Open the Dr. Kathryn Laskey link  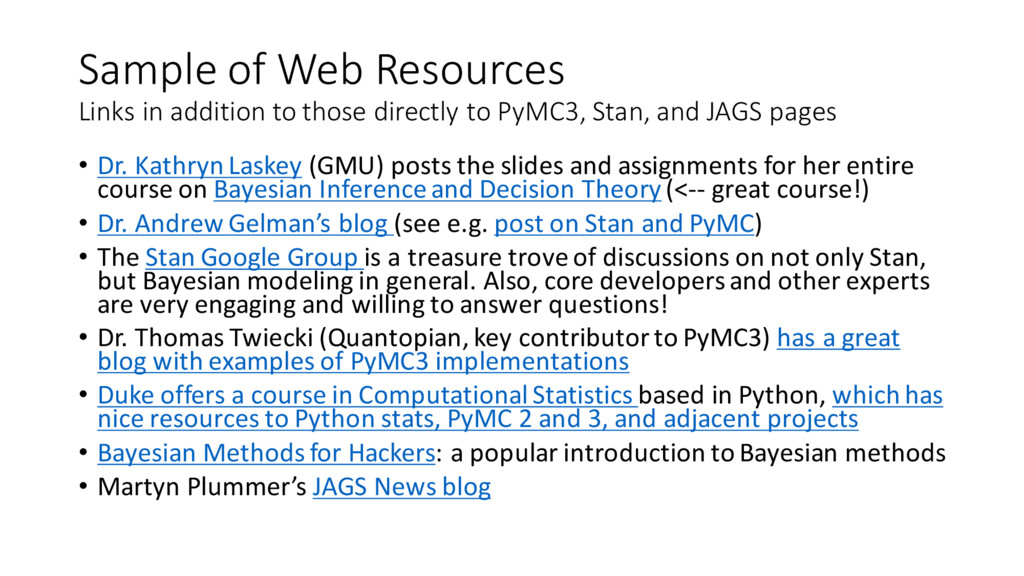tap(199, 166)
